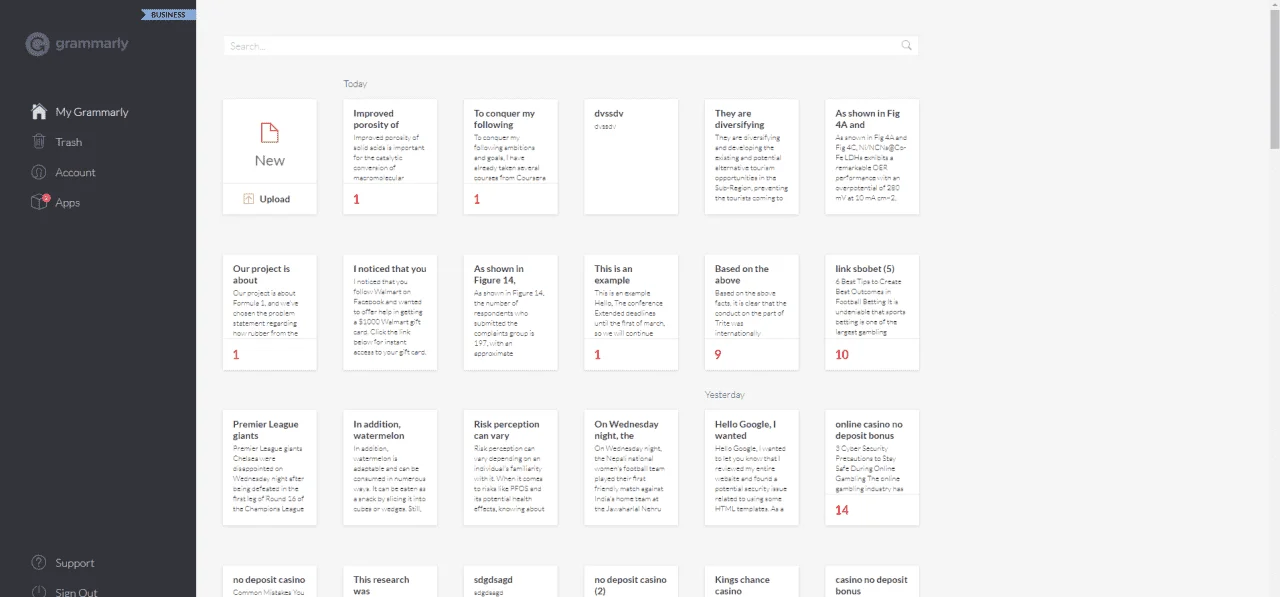Click issue count 10 on 'link sbobet (5)'
The image size is (1280, 597).
[x=842, y=355]
